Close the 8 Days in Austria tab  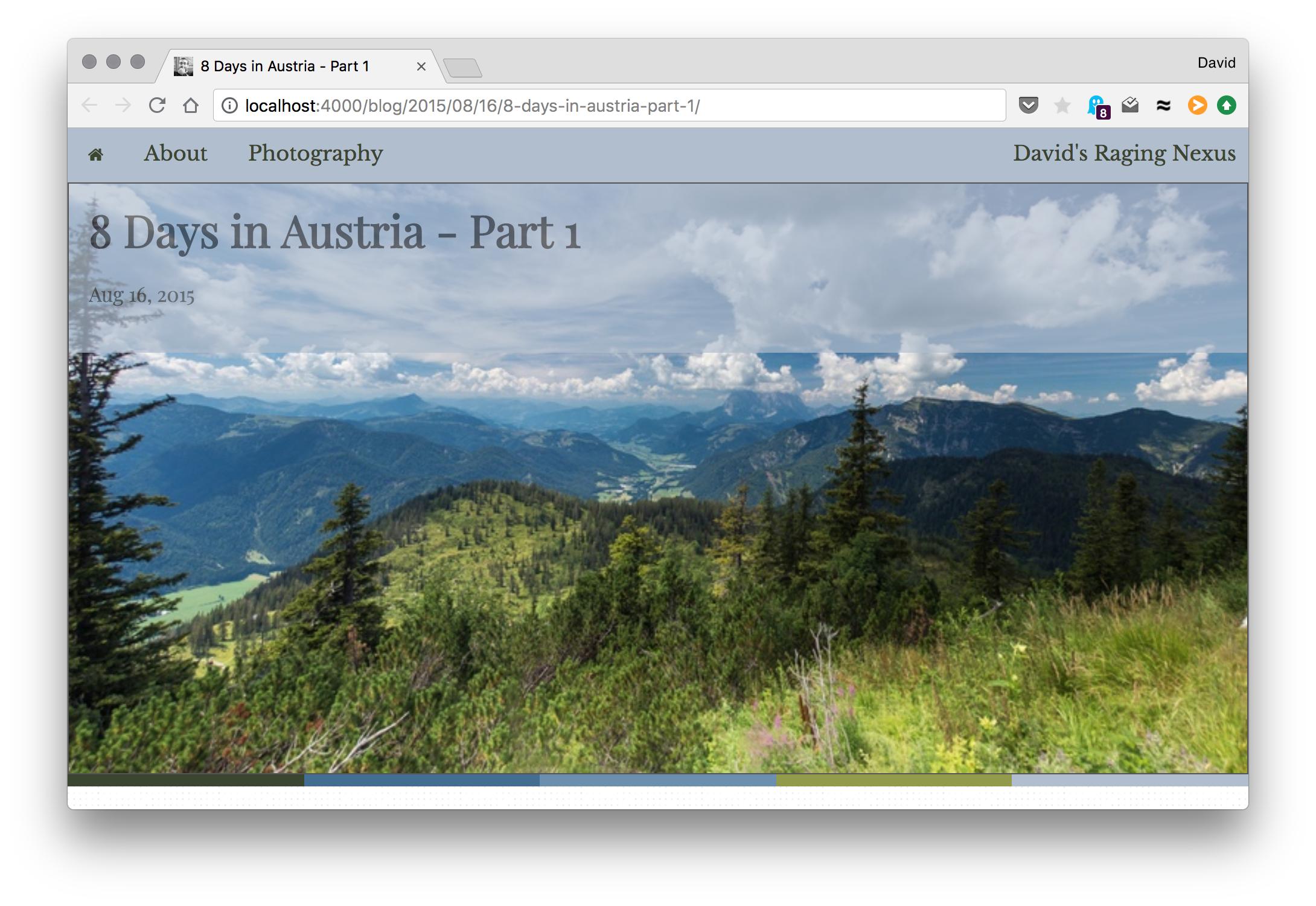421,66
